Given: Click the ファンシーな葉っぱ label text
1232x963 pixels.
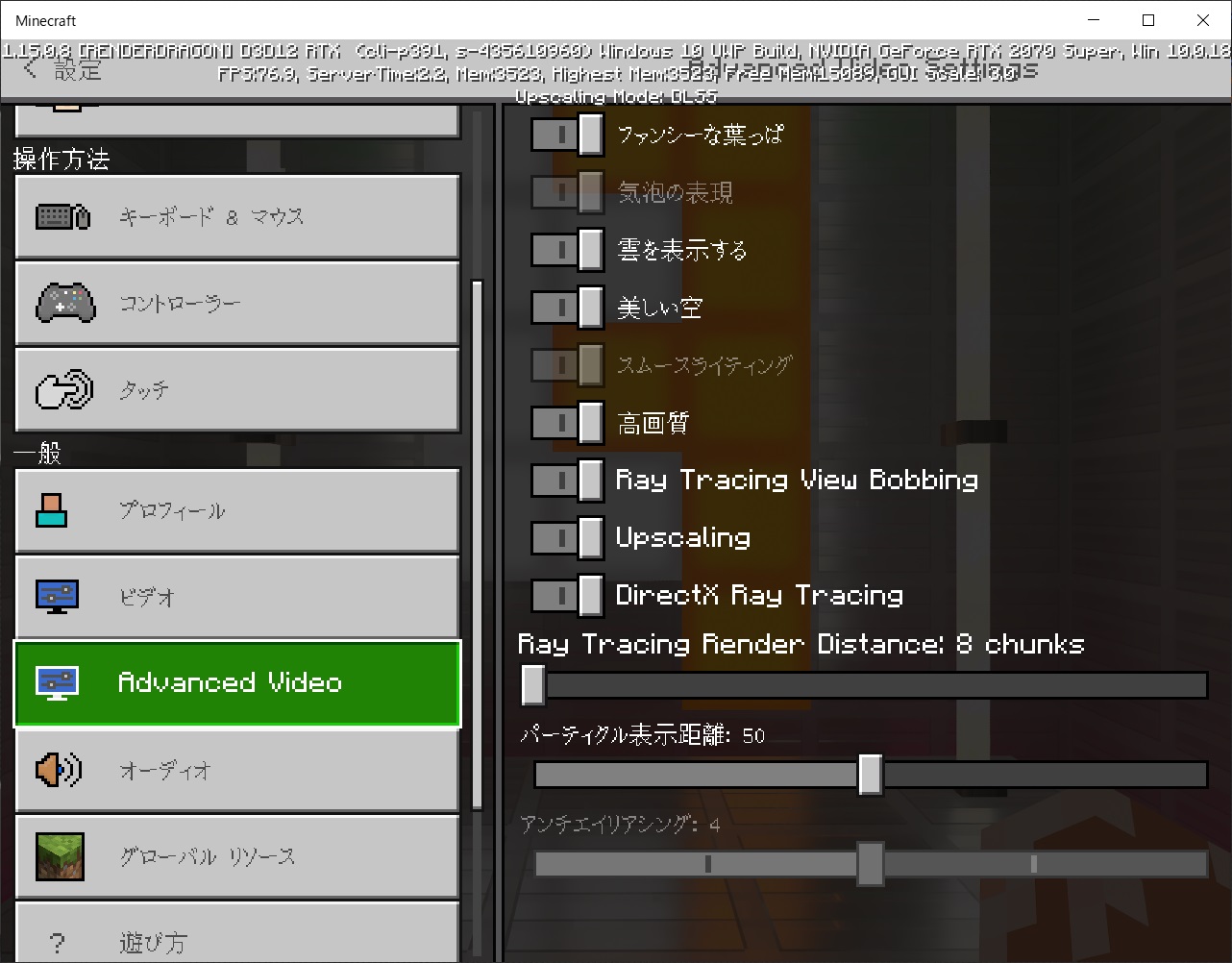Looking at the screenshot, I should pyautogui.click(x=700, y=135).
